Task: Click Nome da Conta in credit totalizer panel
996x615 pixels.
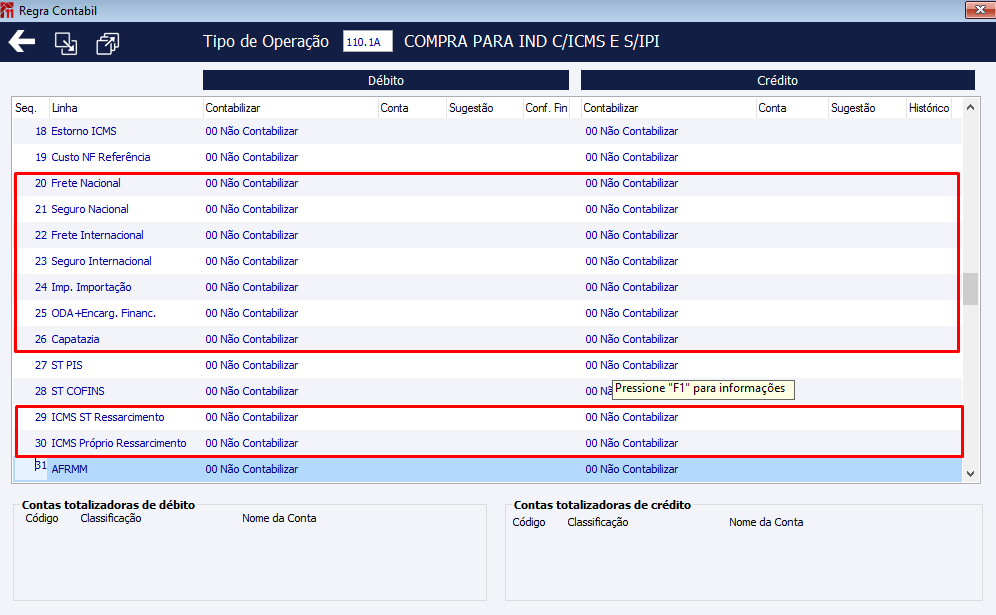Action: pos(766,522)
